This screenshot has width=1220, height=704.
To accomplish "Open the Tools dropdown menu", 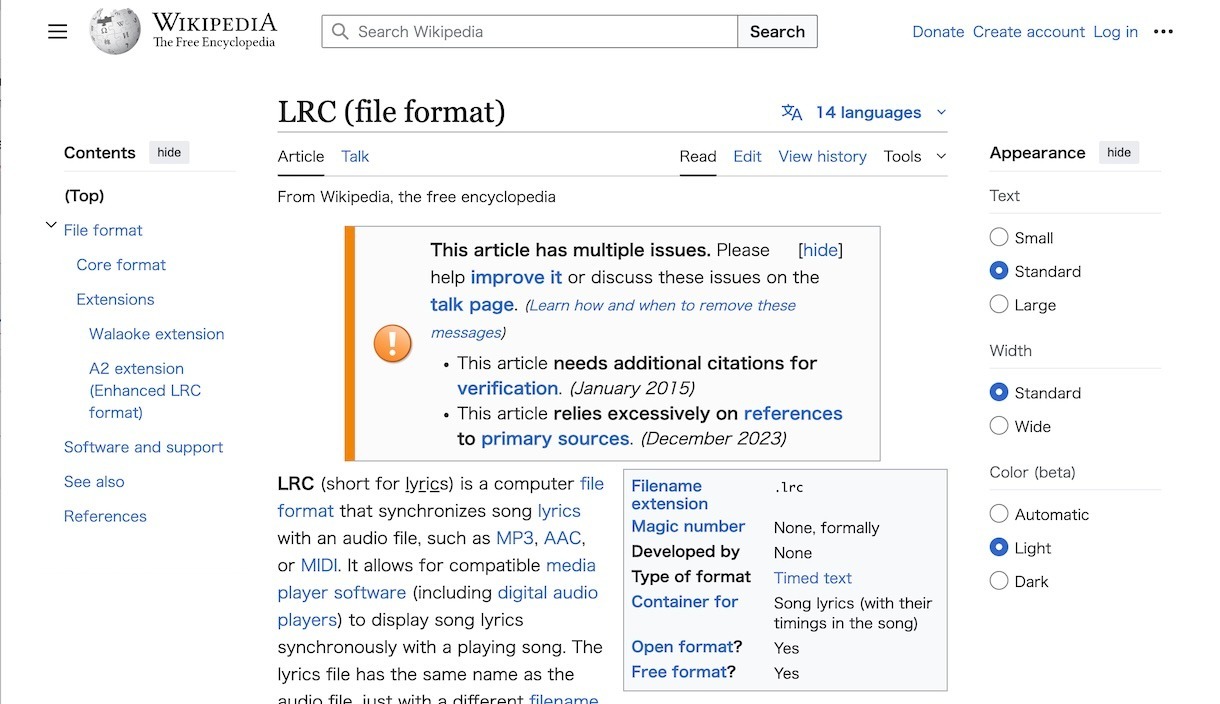I will 914,156.
